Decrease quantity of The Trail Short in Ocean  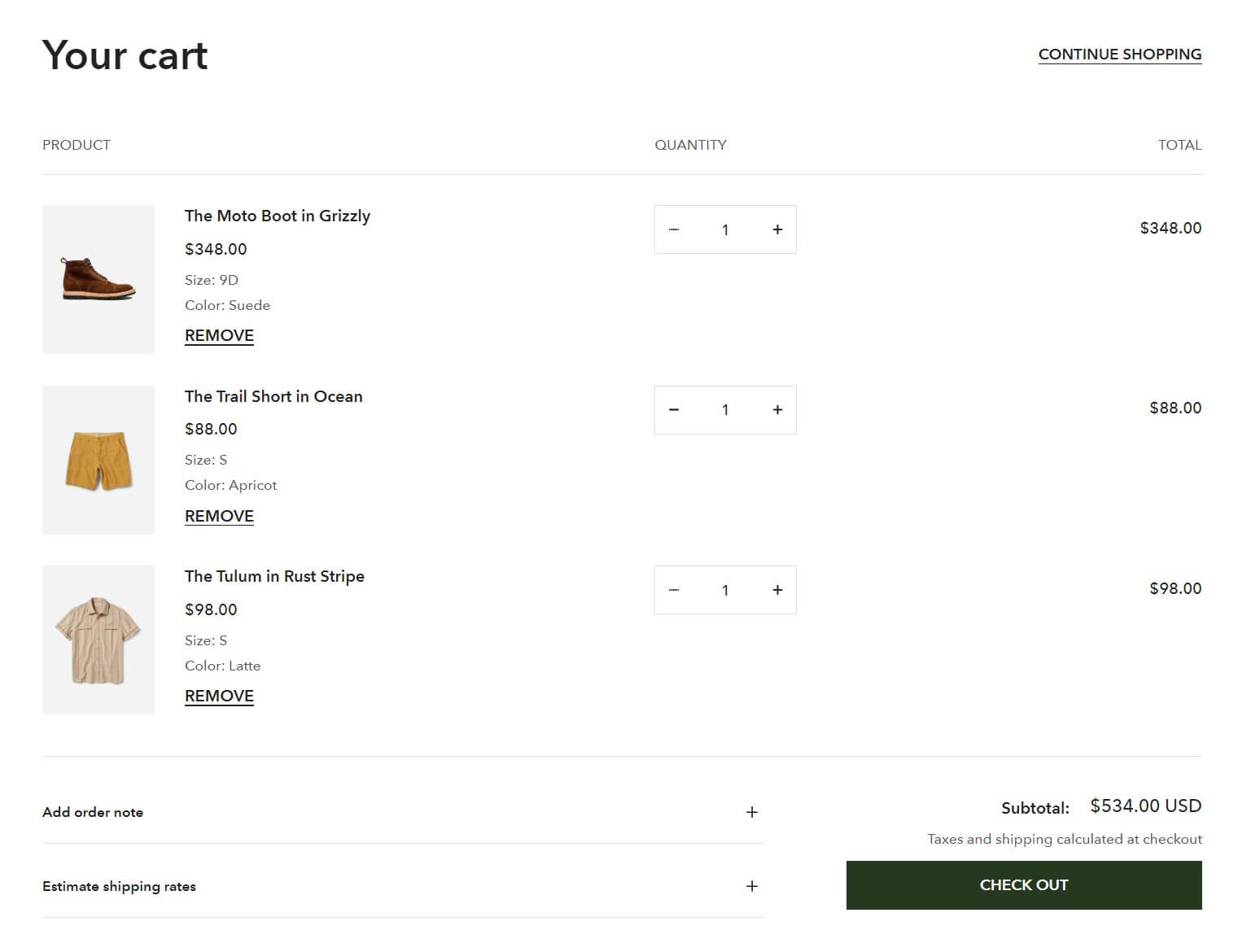pyautogui.click(x=673, y=409)
